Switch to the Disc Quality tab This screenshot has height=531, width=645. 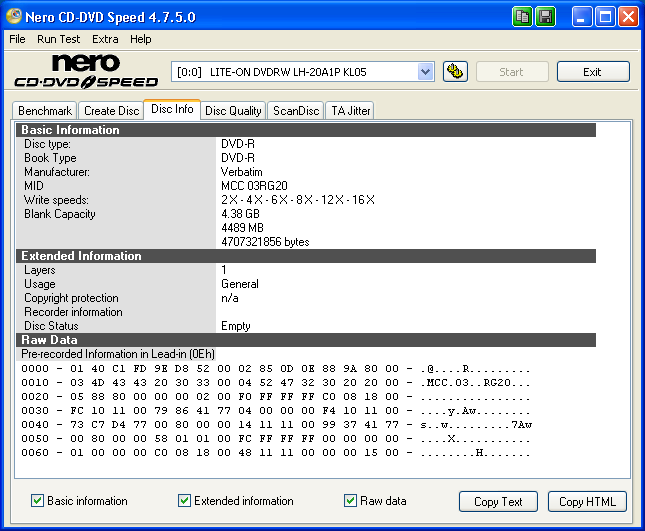coord(233,111)
